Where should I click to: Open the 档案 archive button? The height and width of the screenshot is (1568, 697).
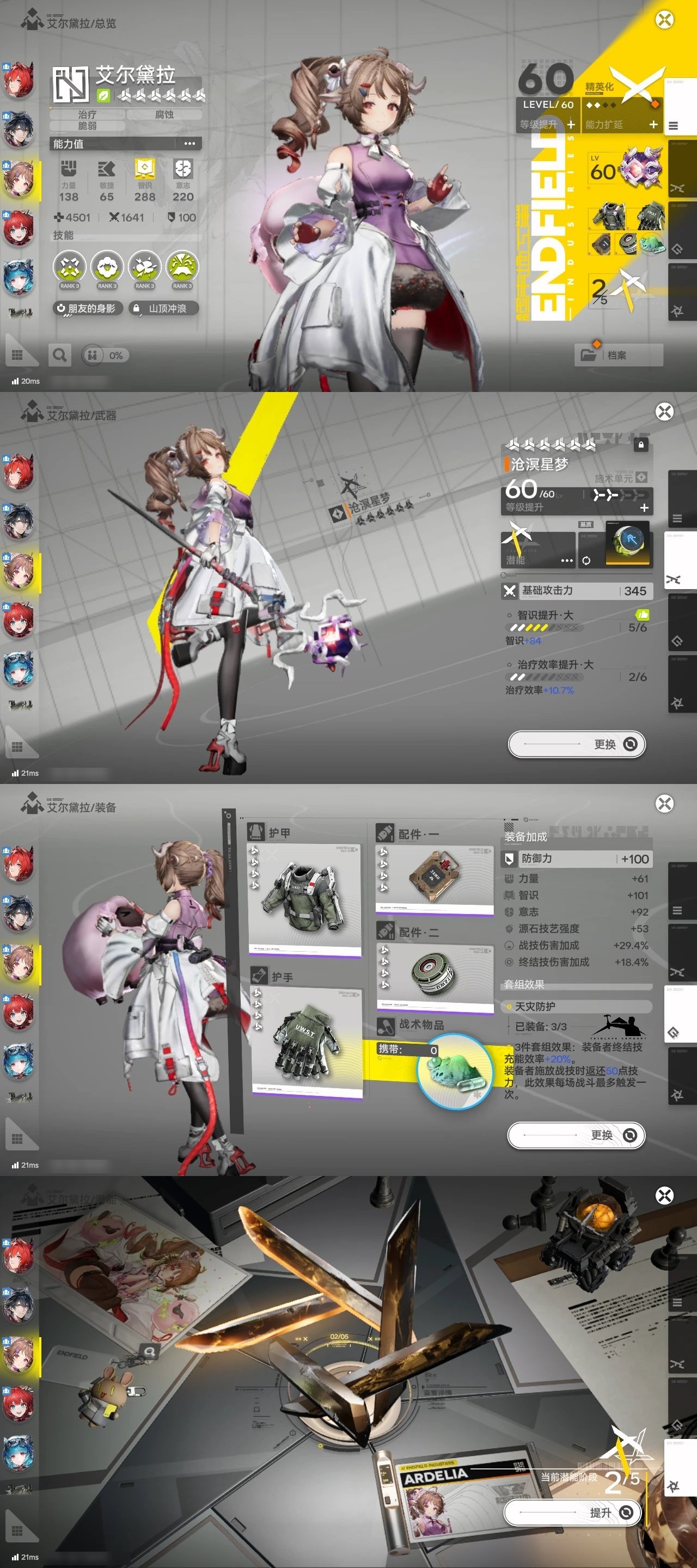coord(618,355)
